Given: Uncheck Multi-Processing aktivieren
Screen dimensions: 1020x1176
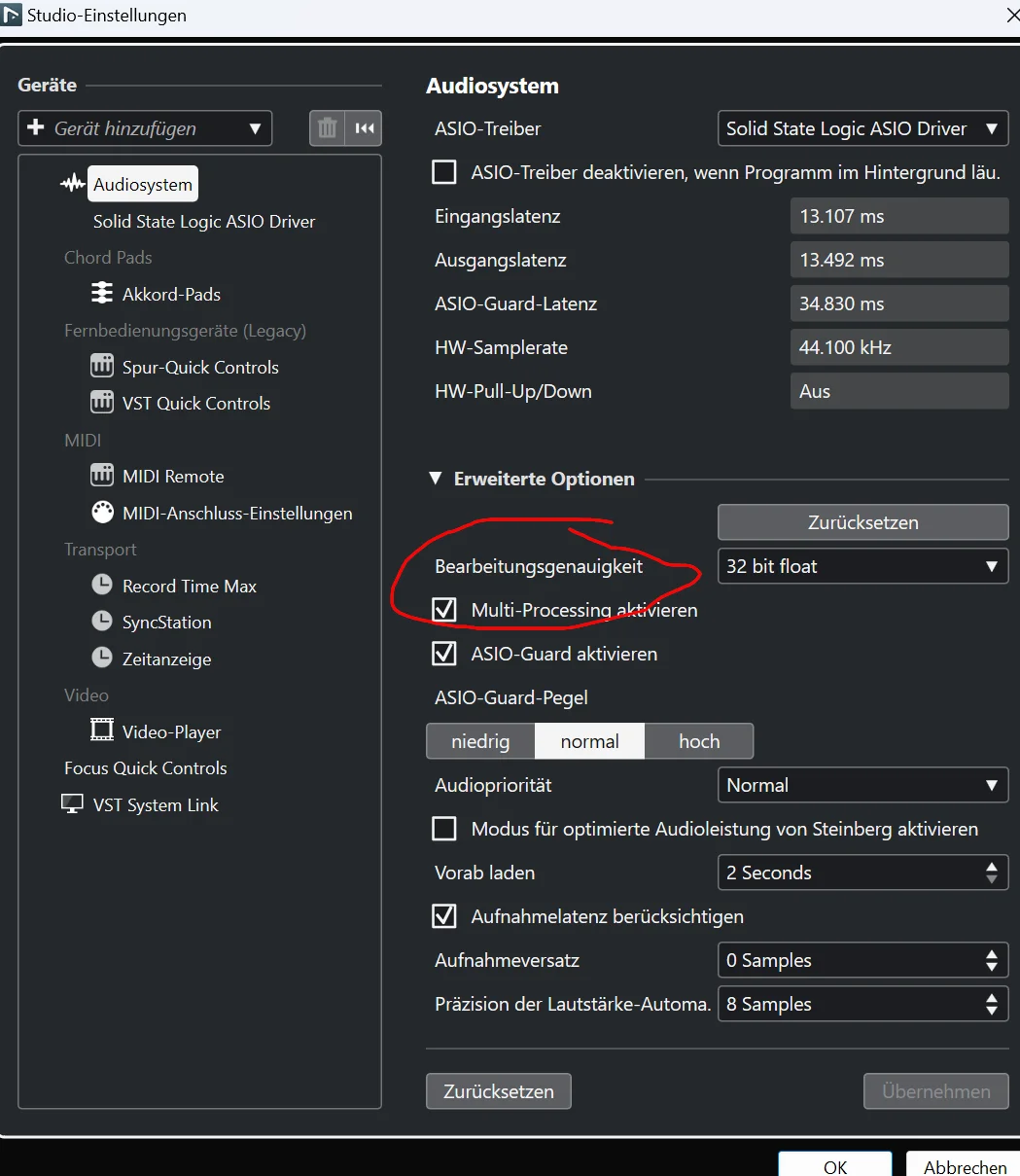Looking at the screenshot, I should pyautogui.click(x=444, y=610).
